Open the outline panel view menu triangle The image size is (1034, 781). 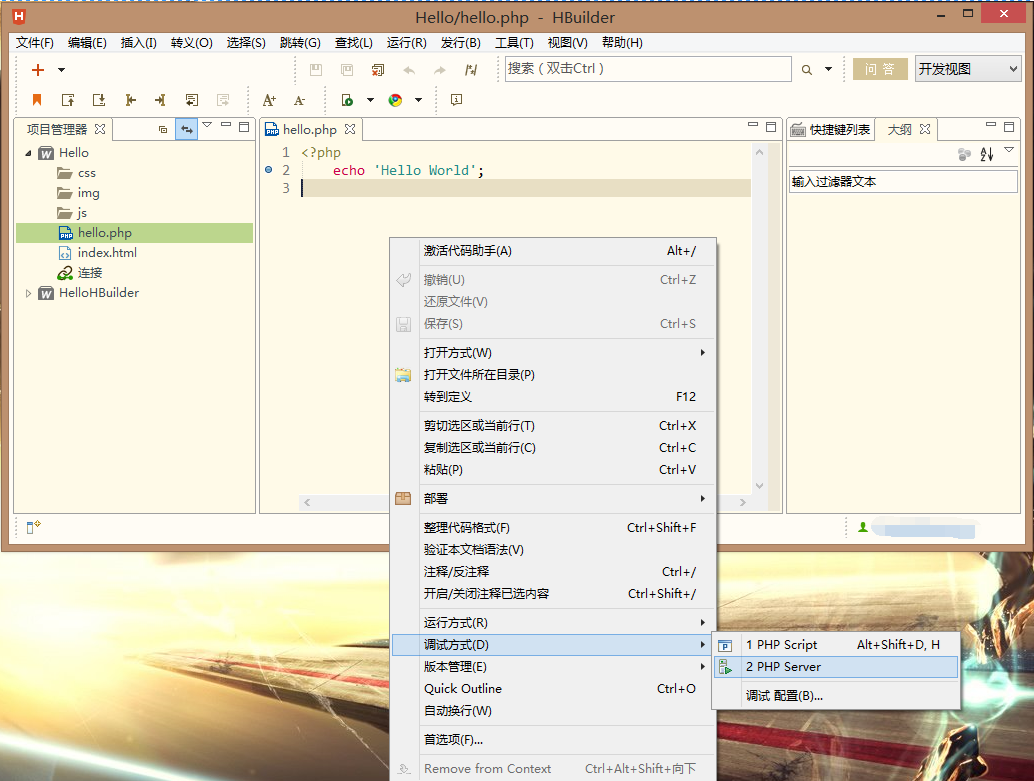point(1009,150)
